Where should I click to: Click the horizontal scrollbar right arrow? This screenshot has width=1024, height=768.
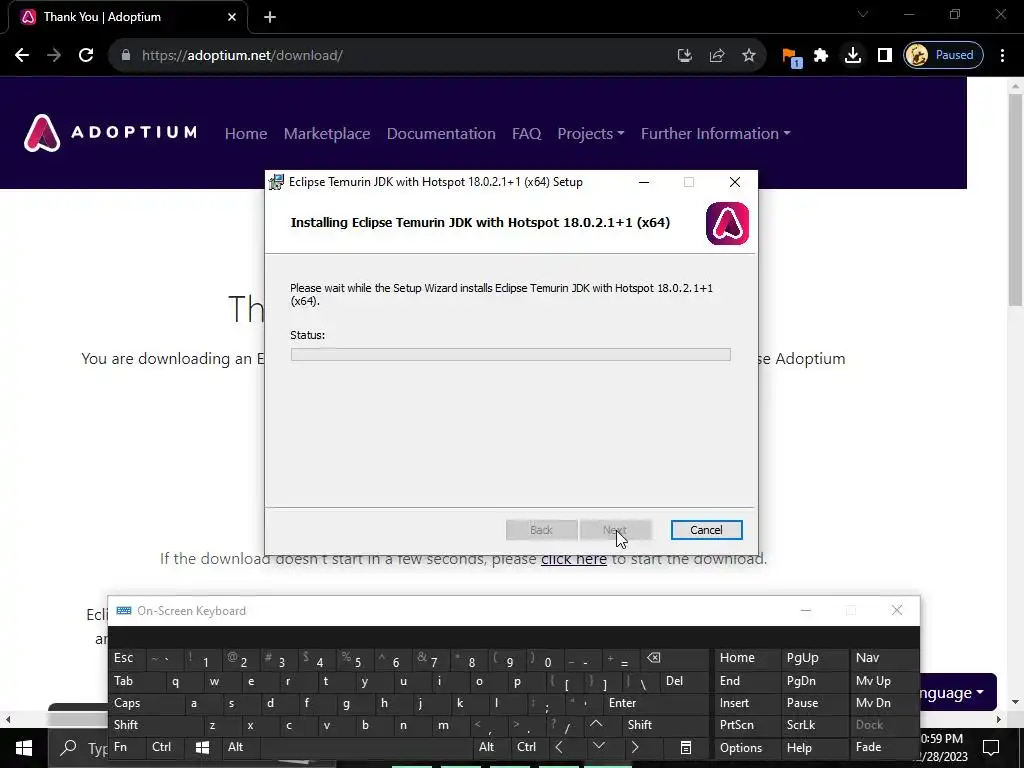pyautogui.click(x=999, y=719)
